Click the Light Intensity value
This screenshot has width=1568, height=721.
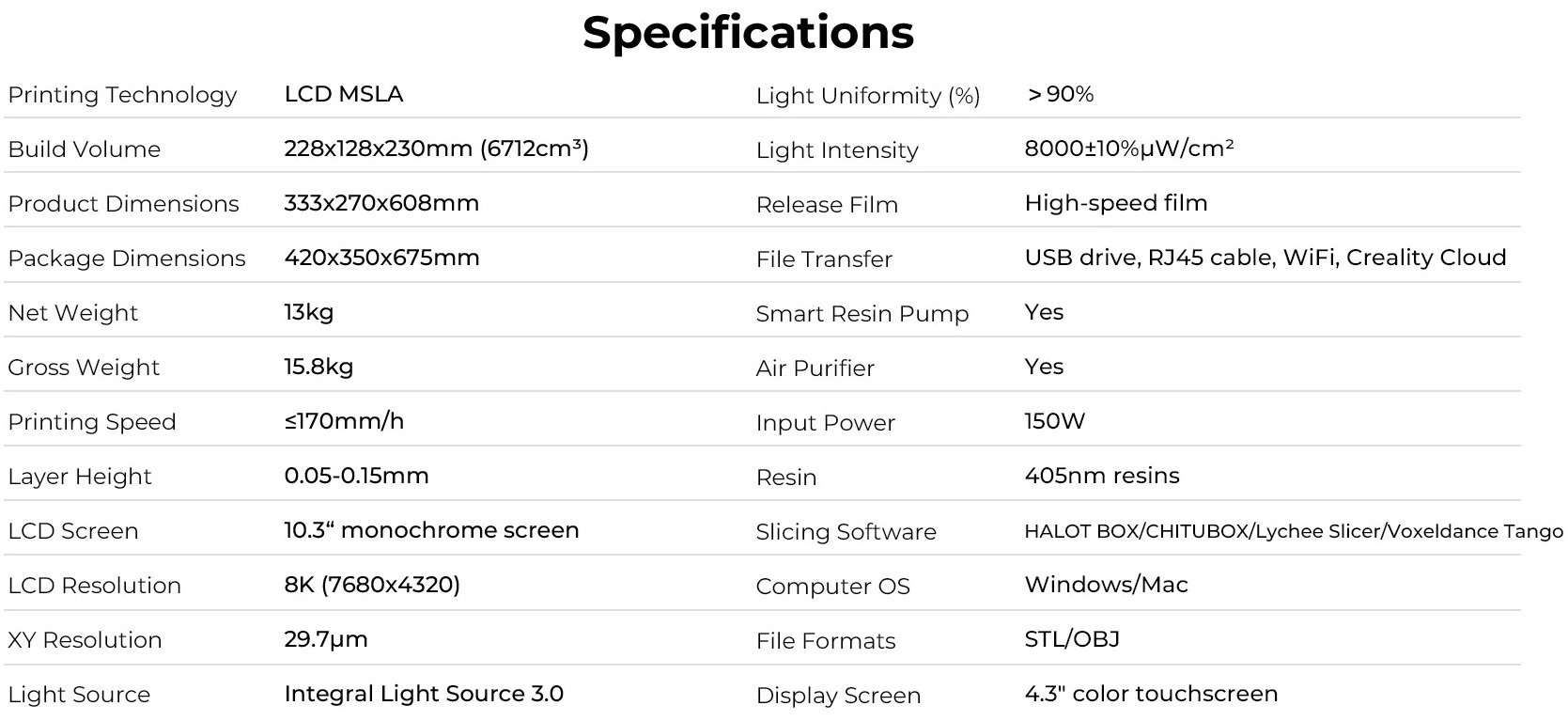click(1129, 149)
